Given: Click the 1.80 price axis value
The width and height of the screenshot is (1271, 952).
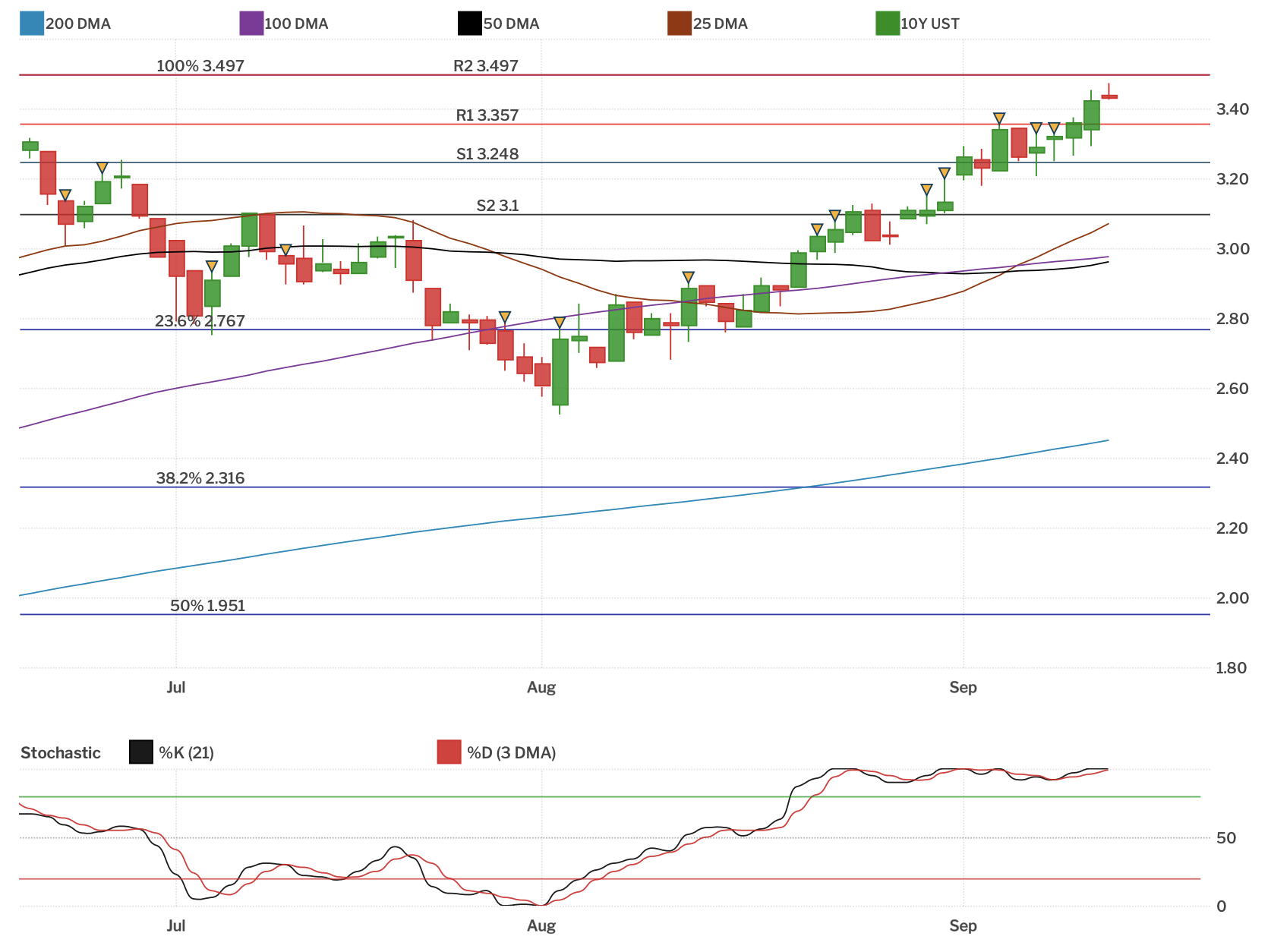Looking at the screenshot, I should pos(1232,668).
